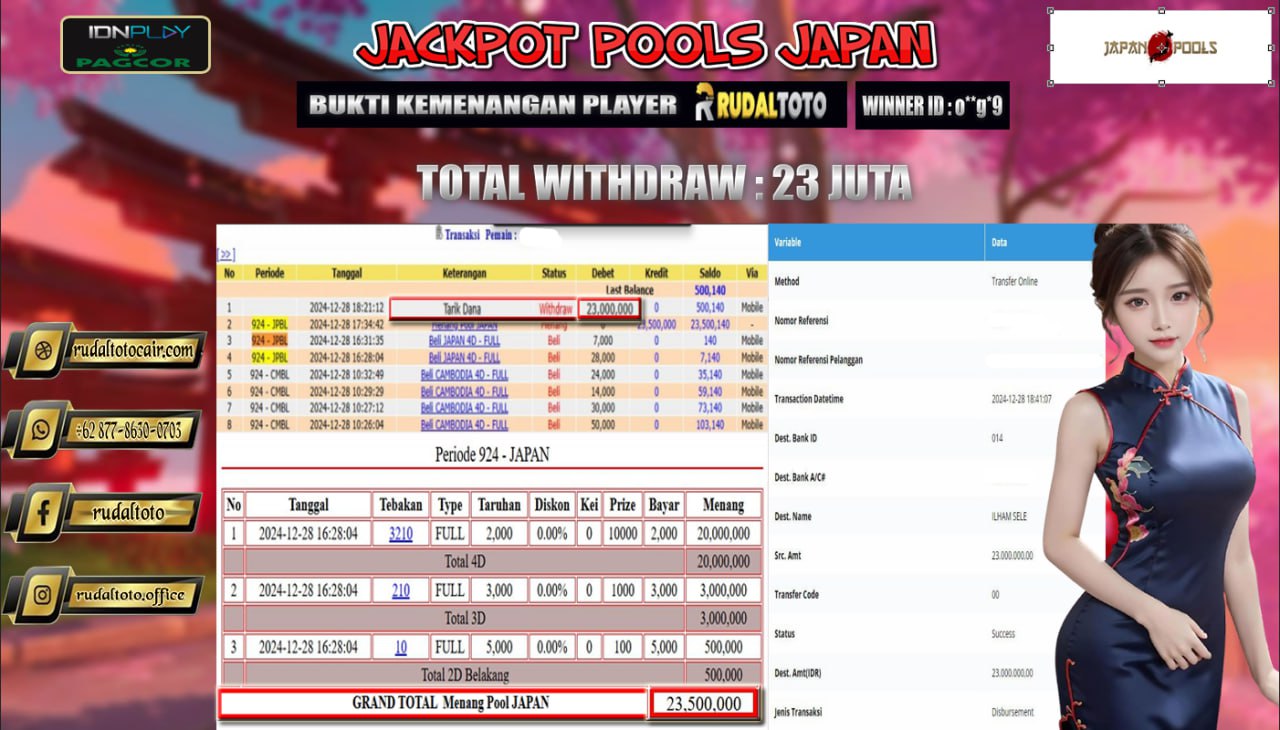Click the WINNER ID banner

(x=932, y=105)
